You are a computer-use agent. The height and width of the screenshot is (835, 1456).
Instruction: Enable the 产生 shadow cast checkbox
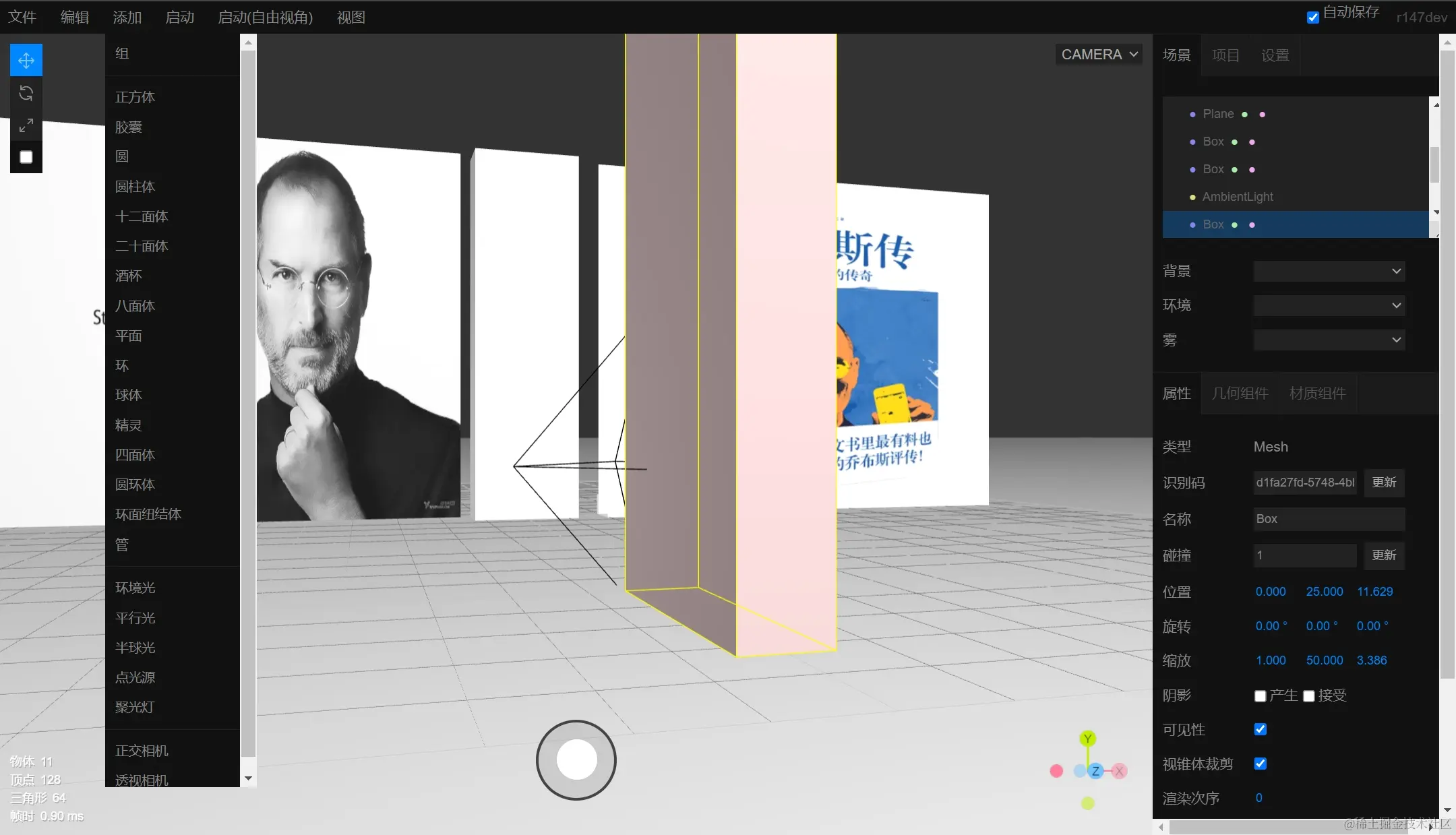coord(1260,696)
